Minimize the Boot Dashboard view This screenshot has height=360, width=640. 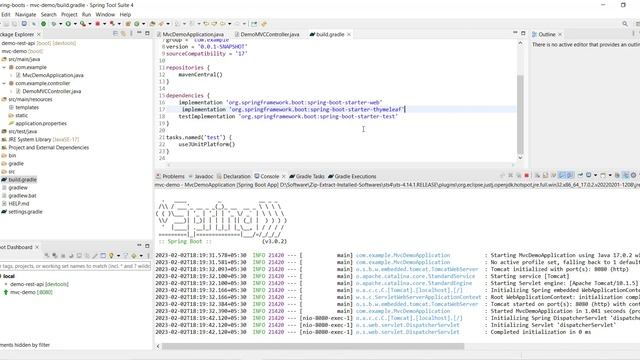pyautogui.click(x=139, y=245)
